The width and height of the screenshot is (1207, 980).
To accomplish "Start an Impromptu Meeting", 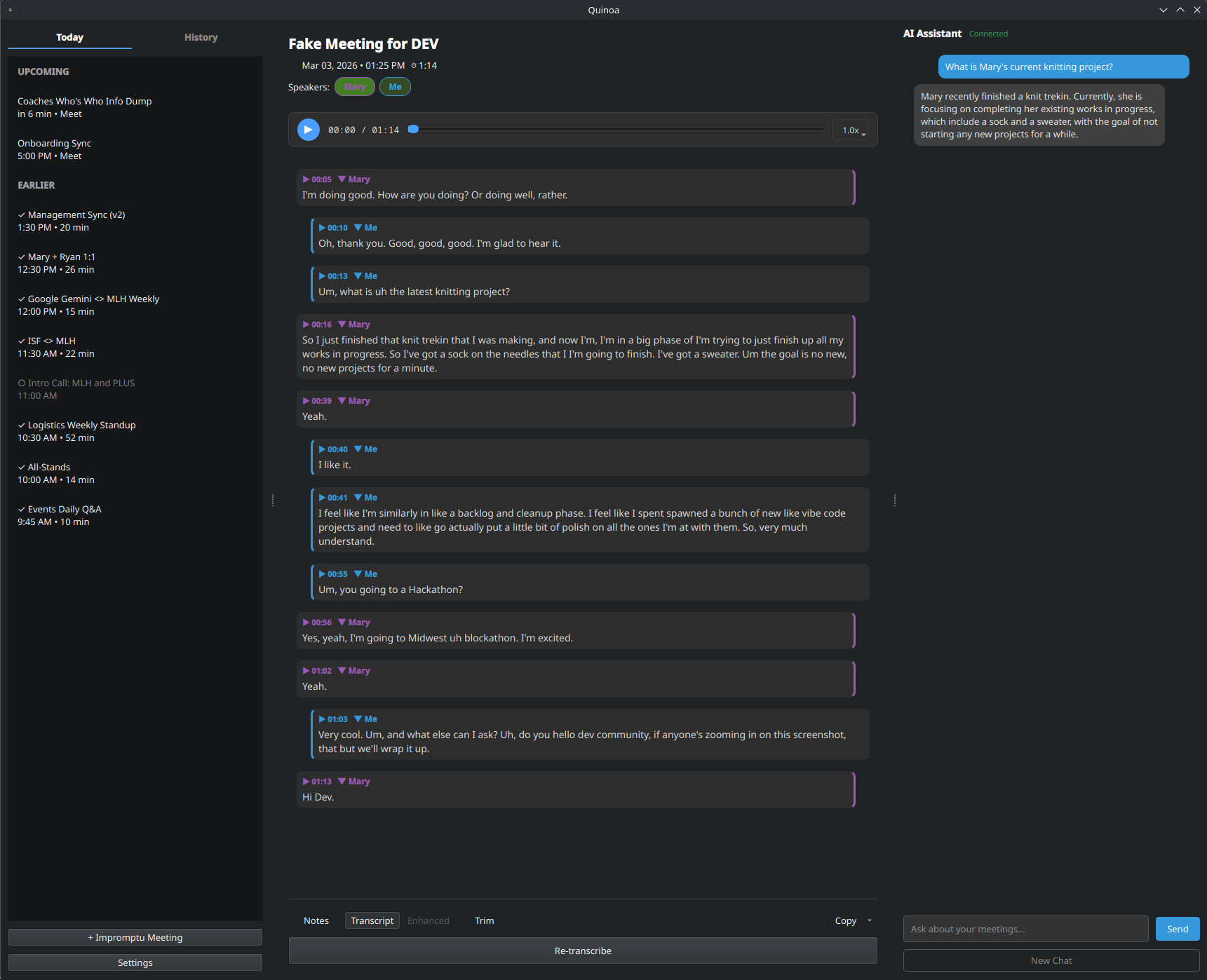I will [x=135, y=937].
